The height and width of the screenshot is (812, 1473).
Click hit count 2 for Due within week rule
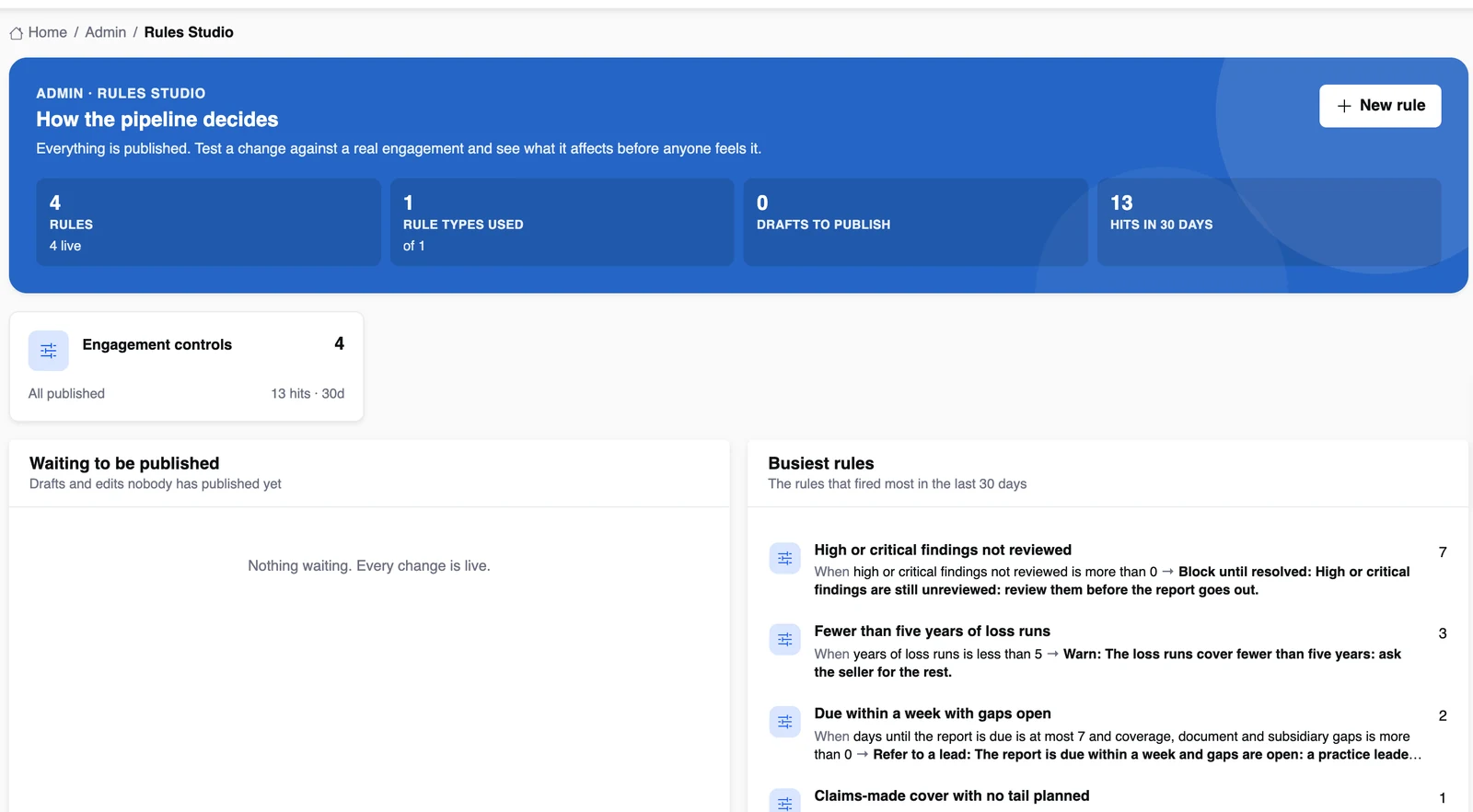click(1443, 715)
